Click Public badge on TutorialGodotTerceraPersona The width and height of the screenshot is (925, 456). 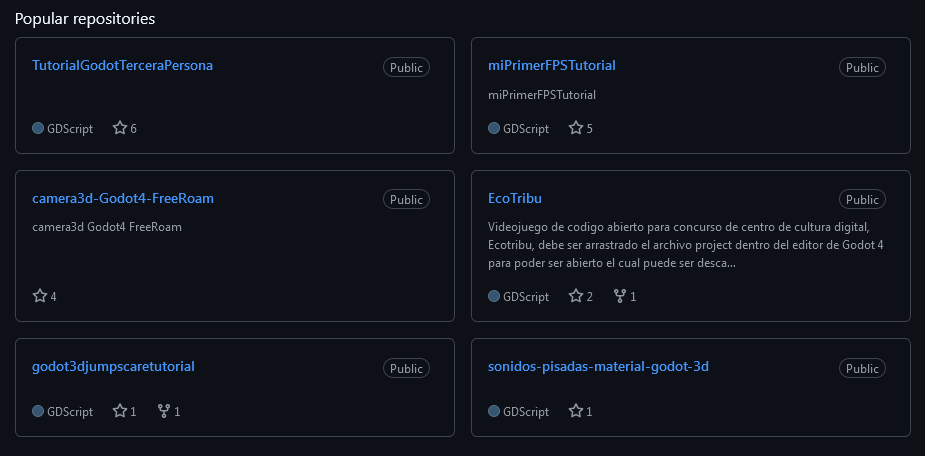click(406, 67)
